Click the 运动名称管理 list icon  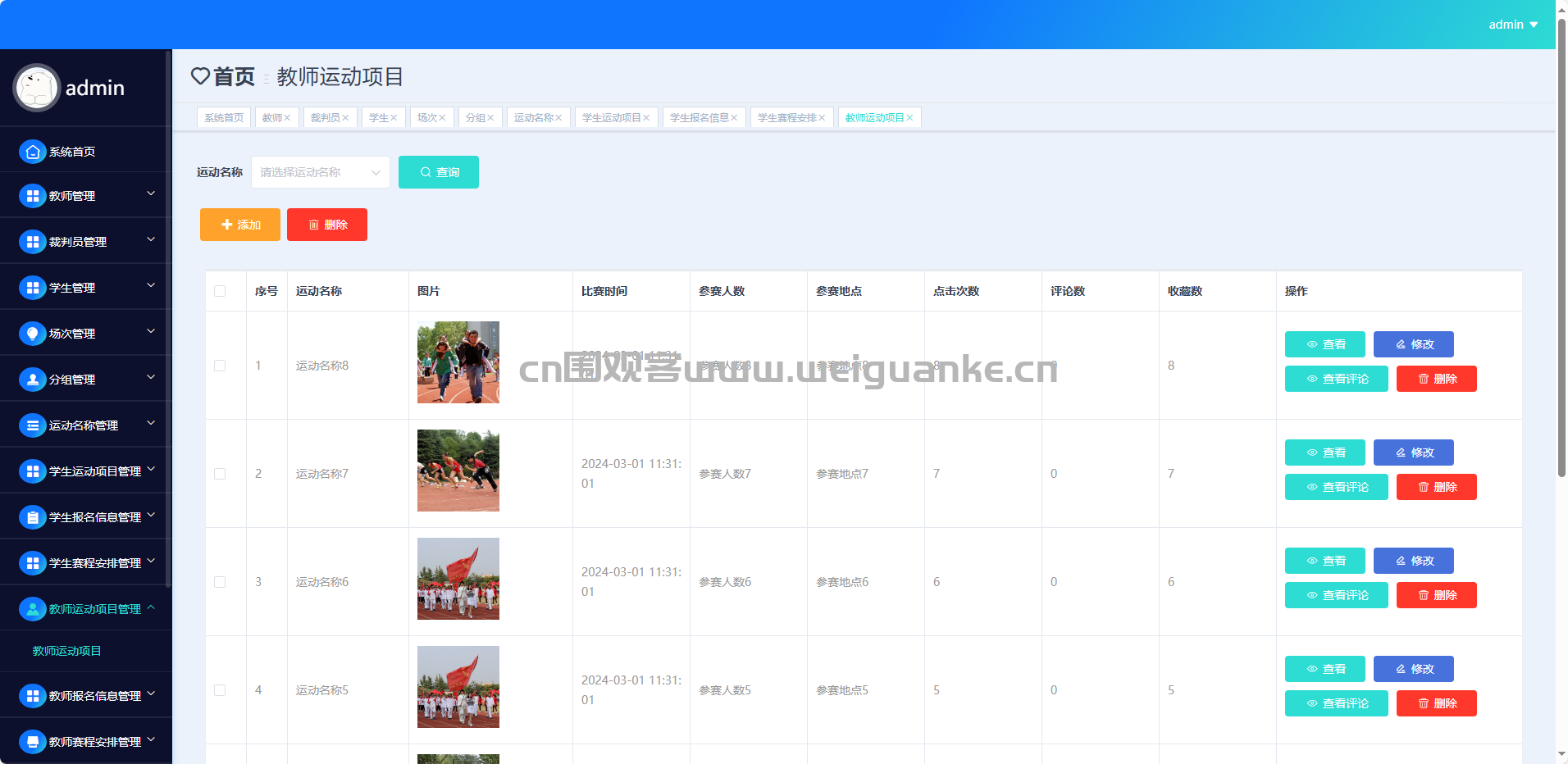(x=33, y=425)
